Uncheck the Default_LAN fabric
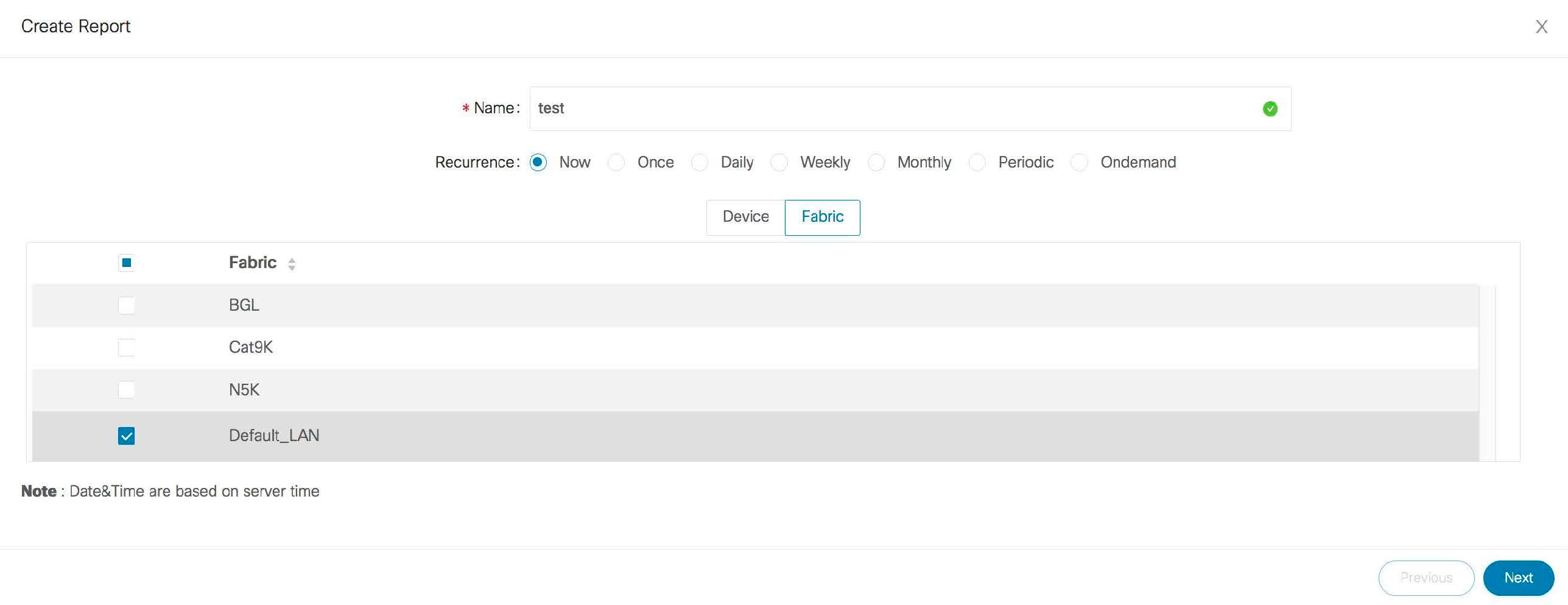 click(126, 436)
